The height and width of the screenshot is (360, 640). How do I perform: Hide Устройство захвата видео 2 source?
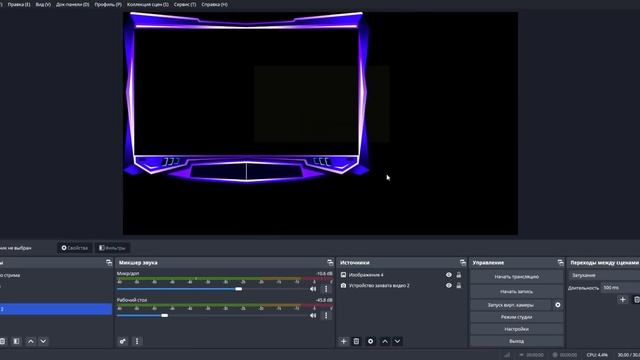tap(449, 286)
